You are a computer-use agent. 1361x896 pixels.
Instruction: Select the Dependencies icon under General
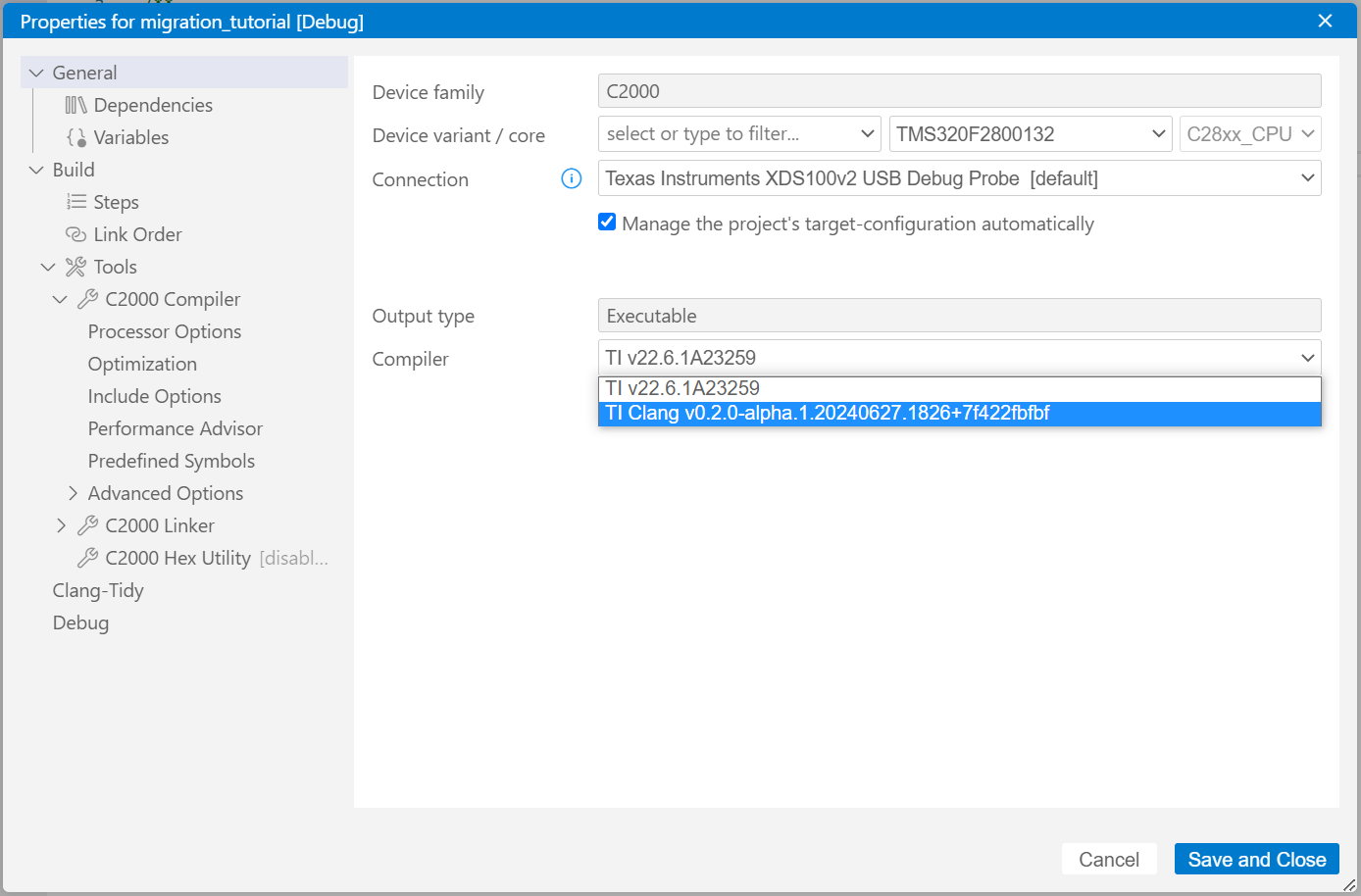click(76, 104)
